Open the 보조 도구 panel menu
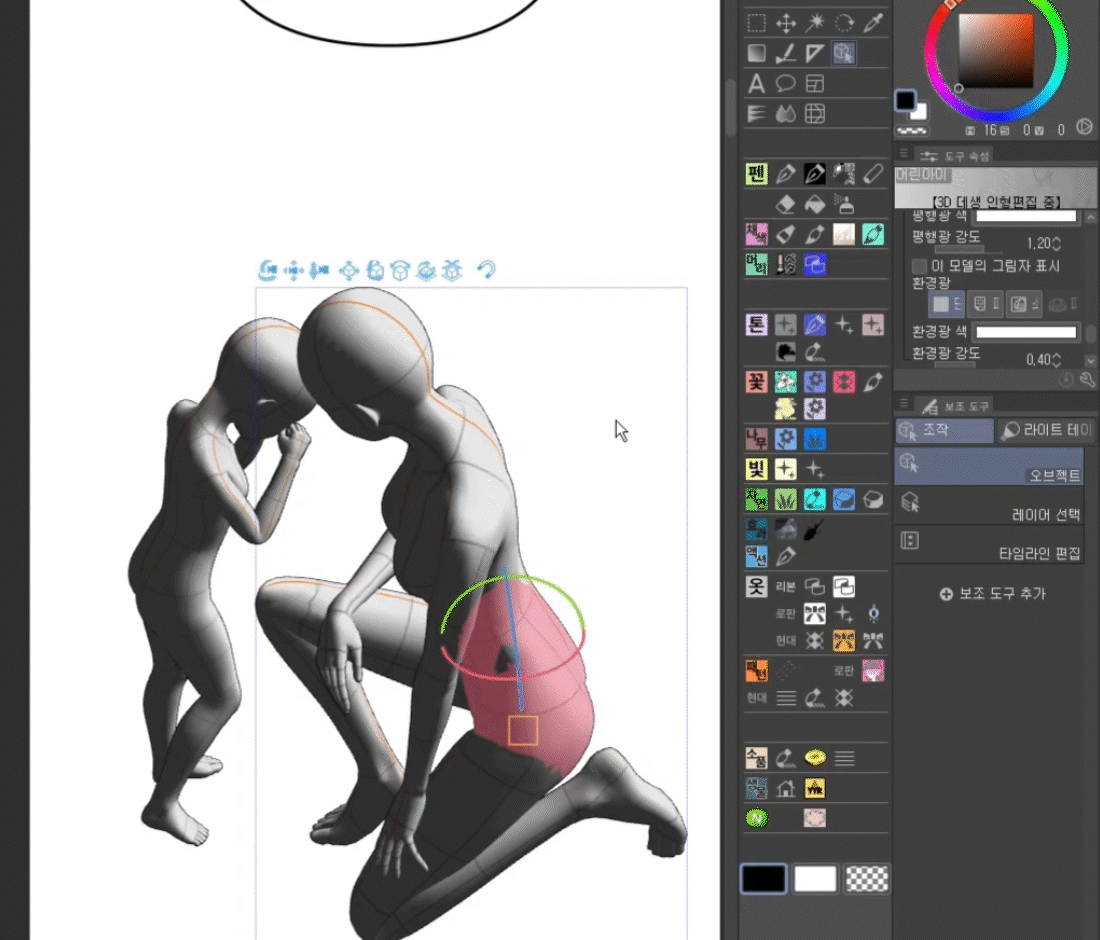The width and height of the screenshot is (1100, 940). point(904,403)
